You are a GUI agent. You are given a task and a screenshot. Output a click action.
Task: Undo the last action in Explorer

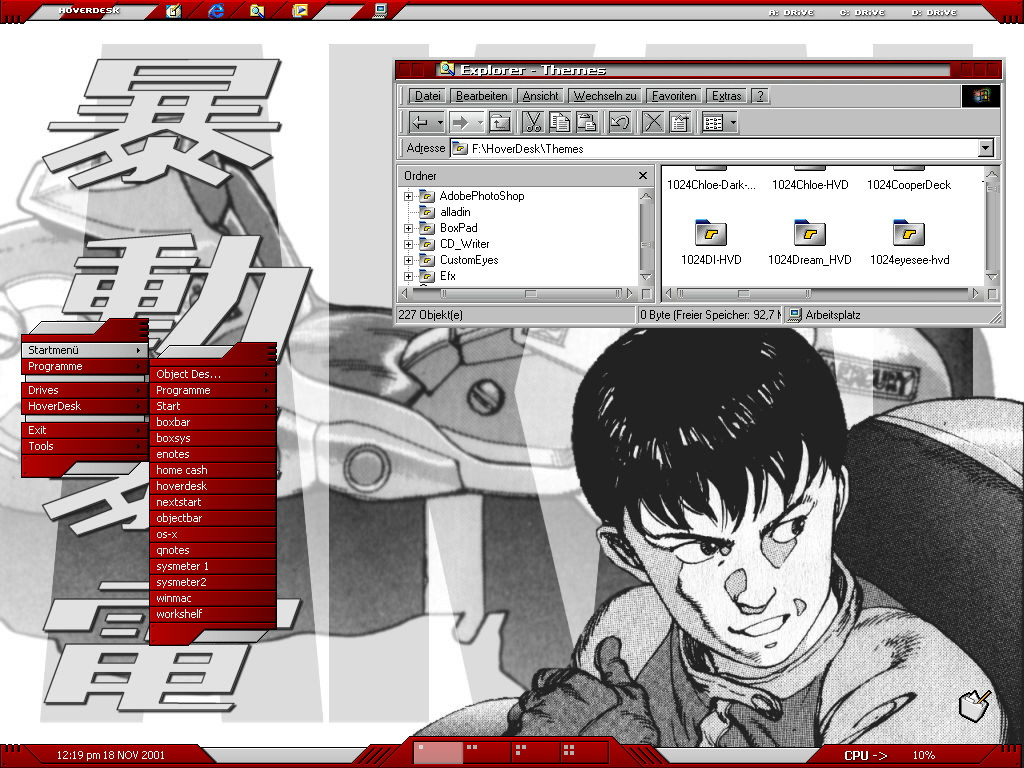[x=620, y=122]
